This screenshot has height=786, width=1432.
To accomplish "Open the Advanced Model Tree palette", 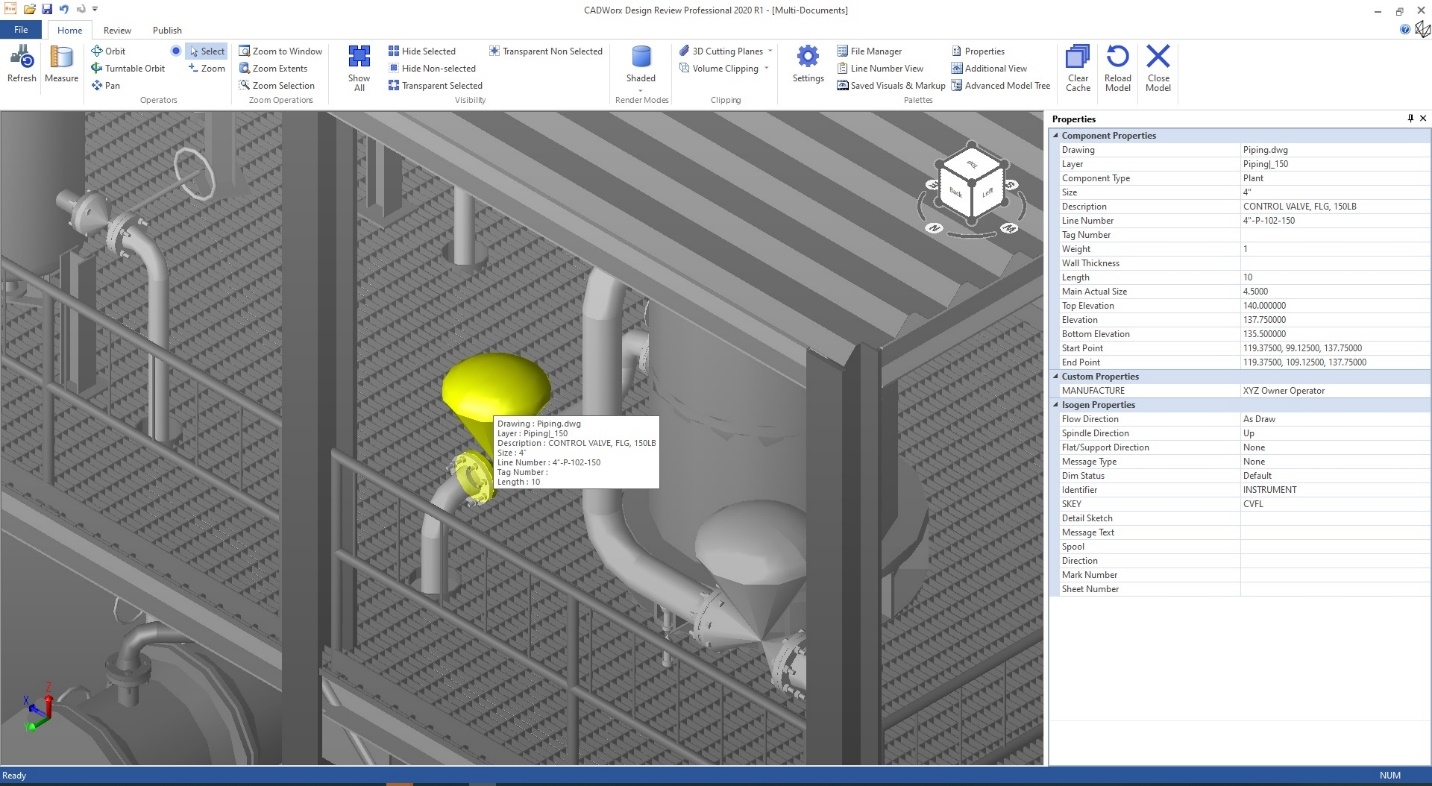I will 1001,85.
